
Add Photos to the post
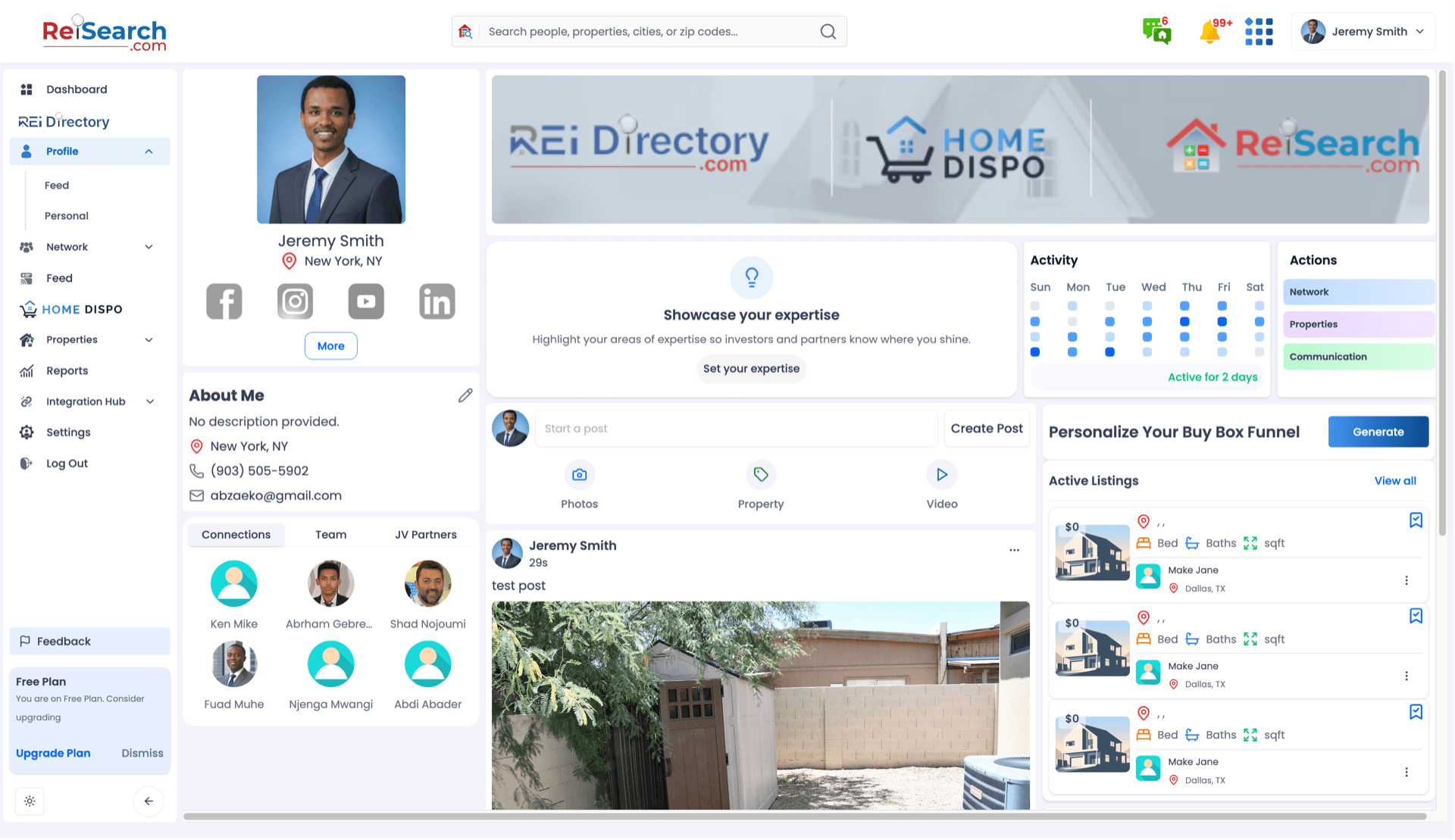coord(579,486)
